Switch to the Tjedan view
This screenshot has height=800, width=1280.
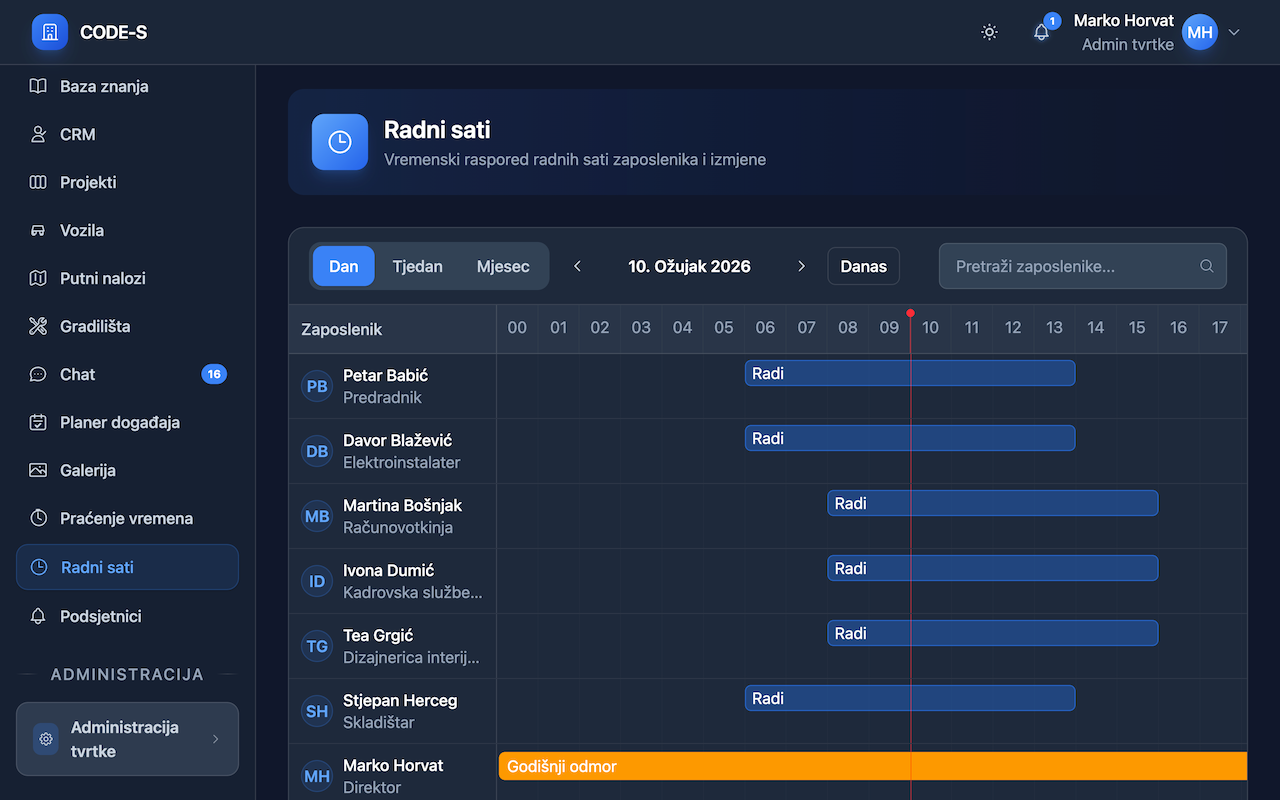point(417,267)
